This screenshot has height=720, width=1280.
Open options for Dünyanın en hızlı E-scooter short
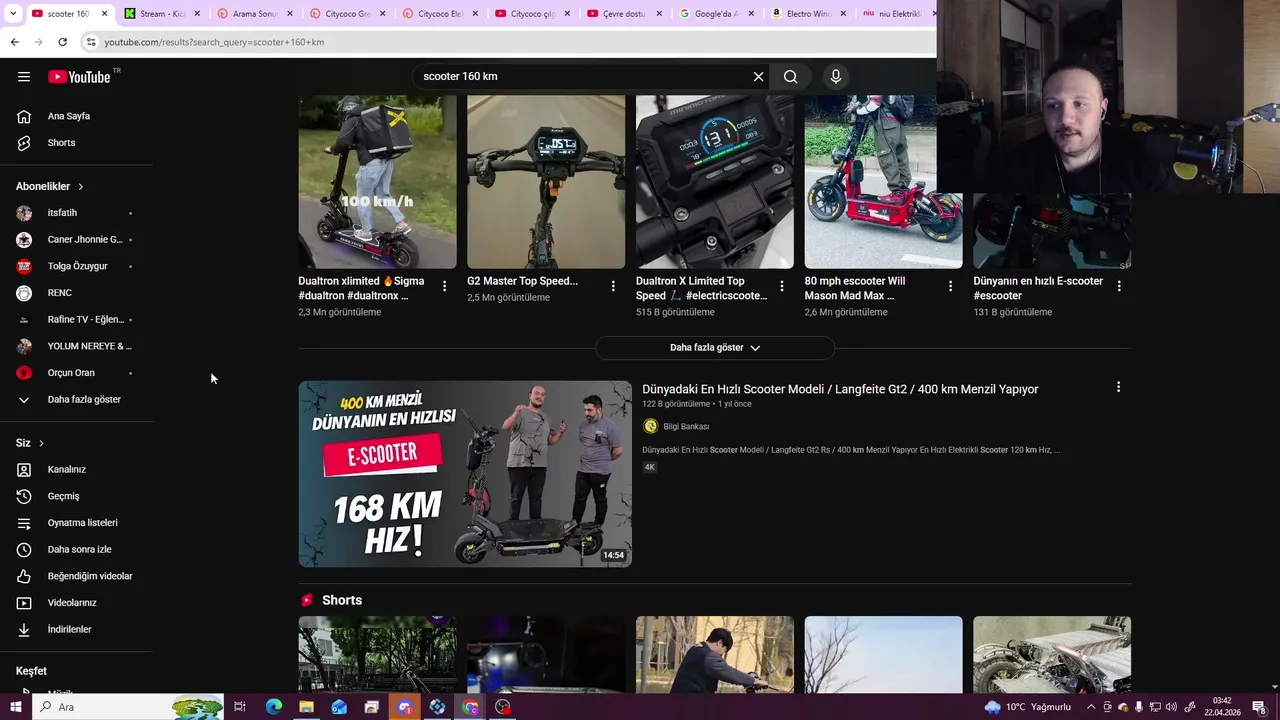click(x=1119, y=286)
